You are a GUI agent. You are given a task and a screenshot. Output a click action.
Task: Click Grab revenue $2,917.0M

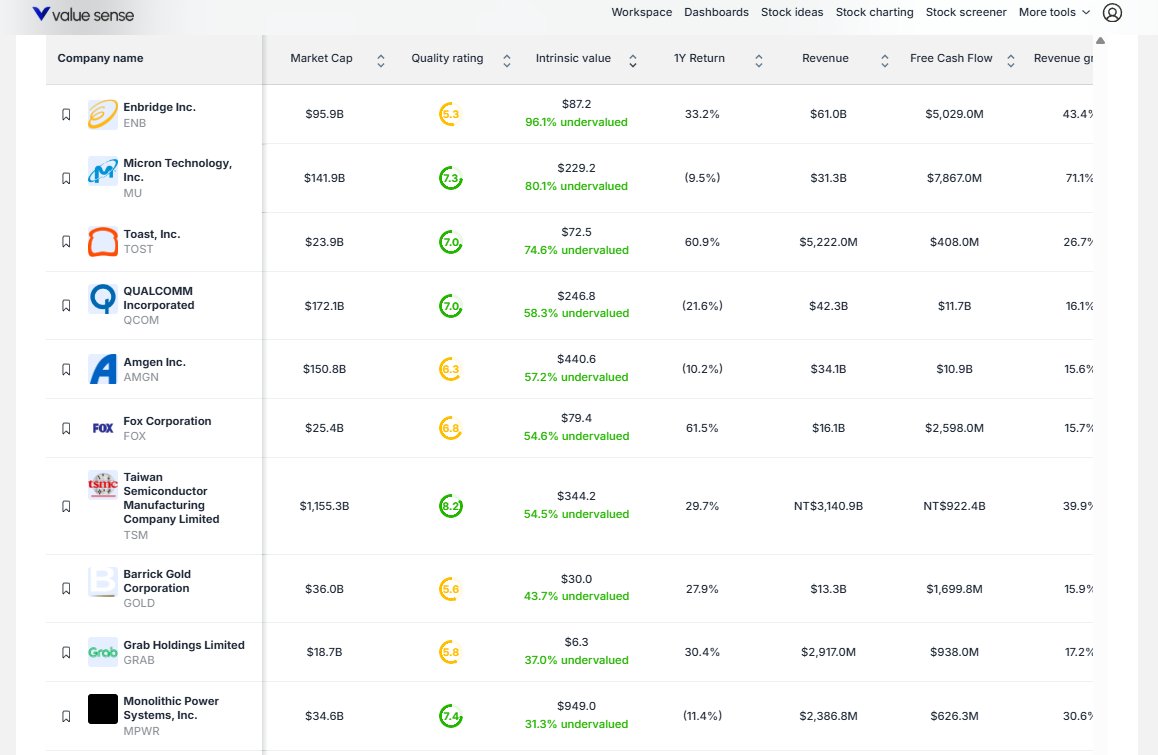(828, 652)
